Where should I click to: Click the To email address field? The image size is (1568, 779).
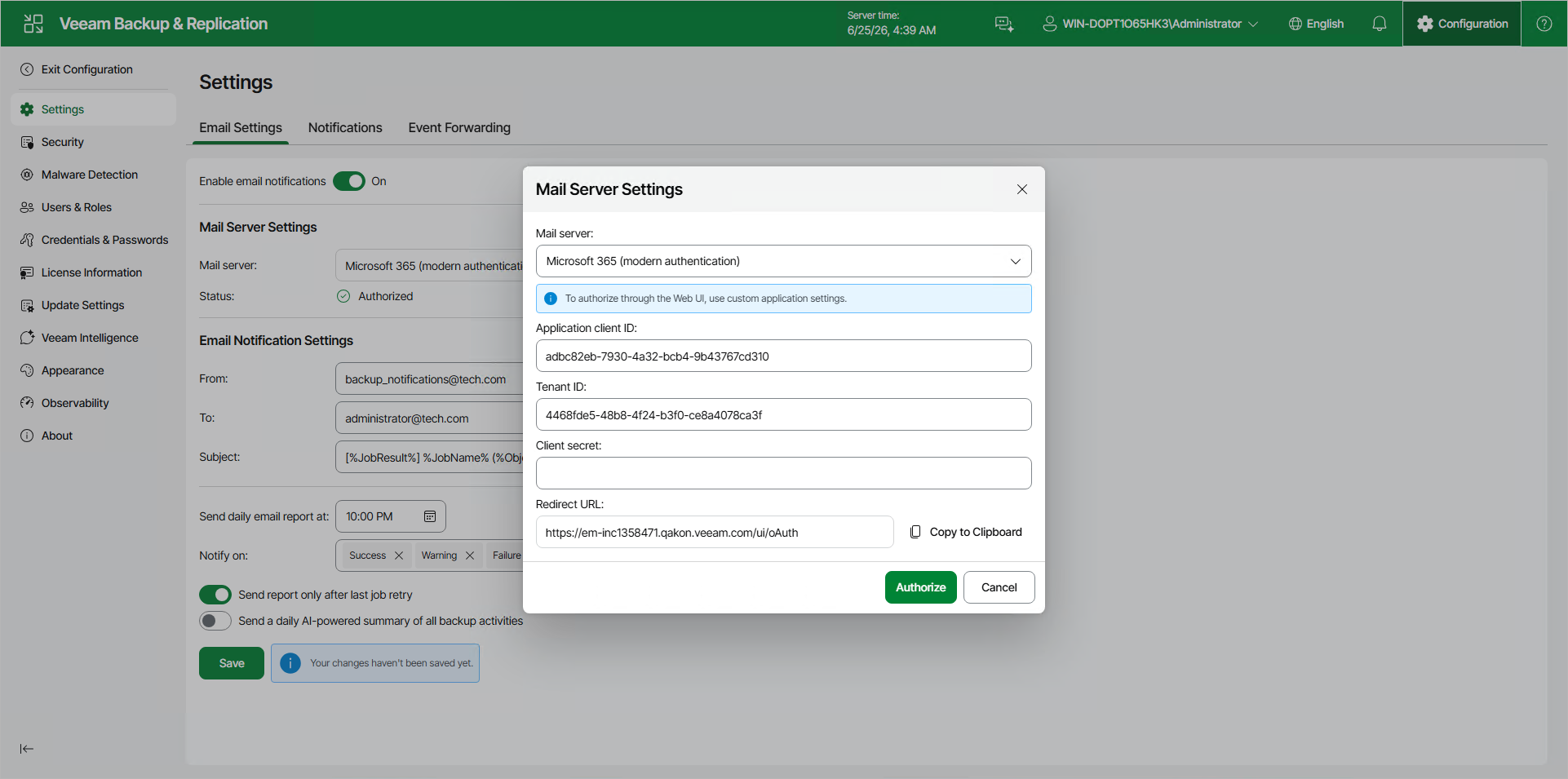pos(429,418)
